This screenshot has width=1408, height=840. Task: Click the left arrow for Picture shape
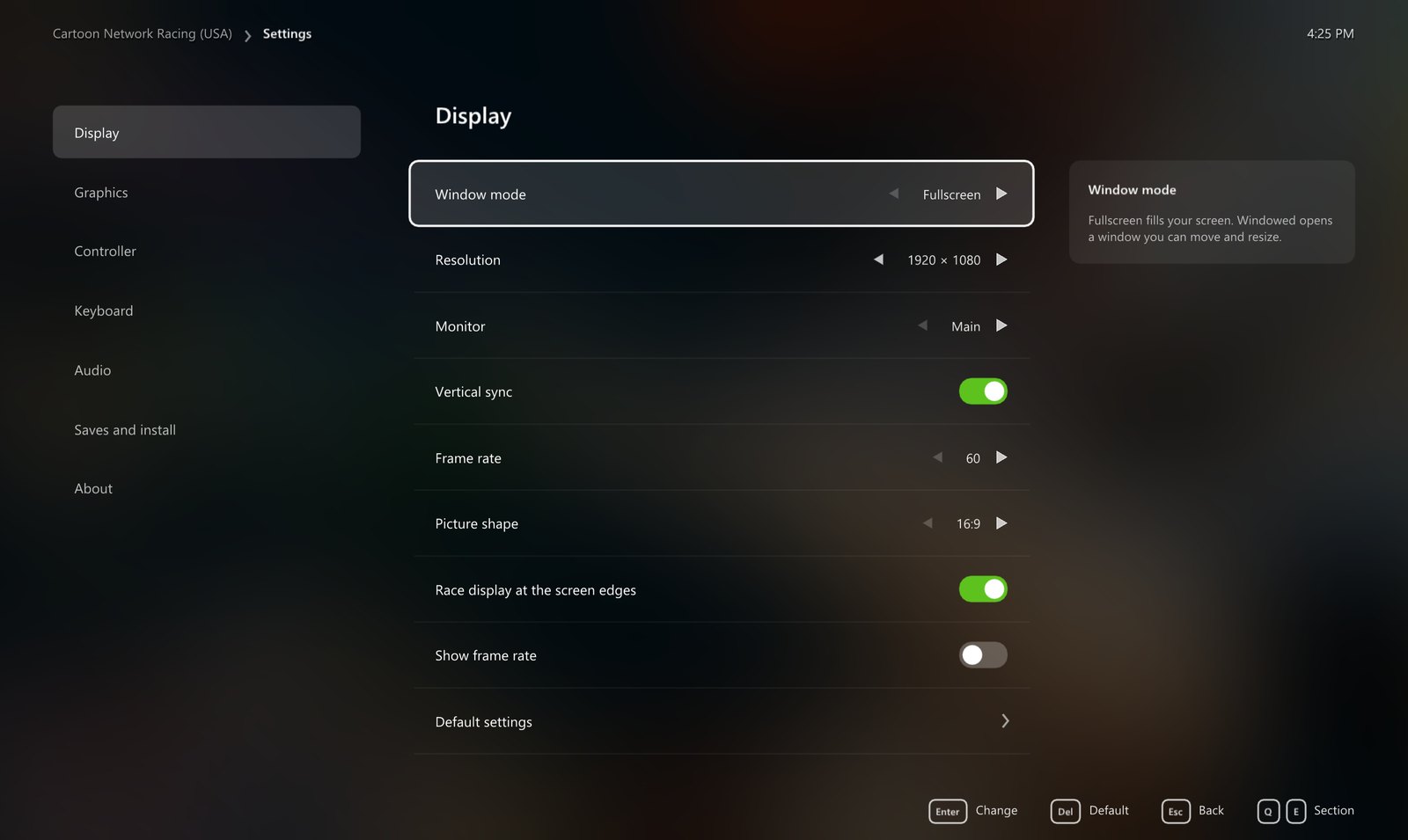click(928, 523)
